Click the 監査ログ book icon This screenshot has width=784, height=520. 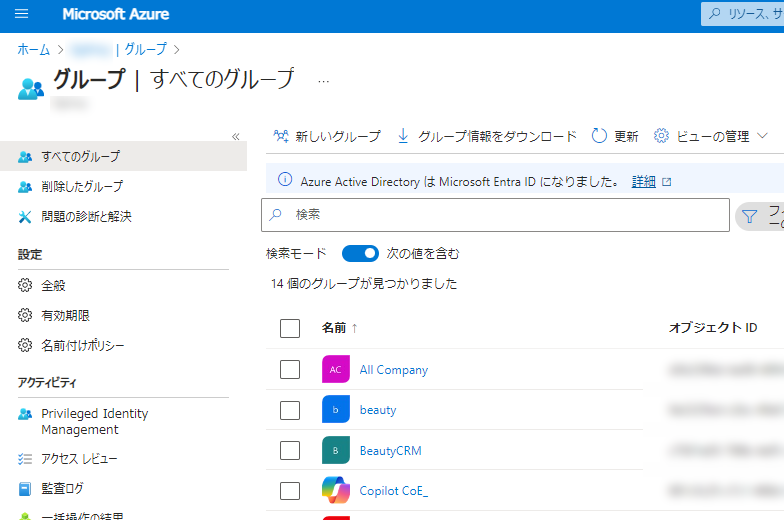tap(25, 489)
